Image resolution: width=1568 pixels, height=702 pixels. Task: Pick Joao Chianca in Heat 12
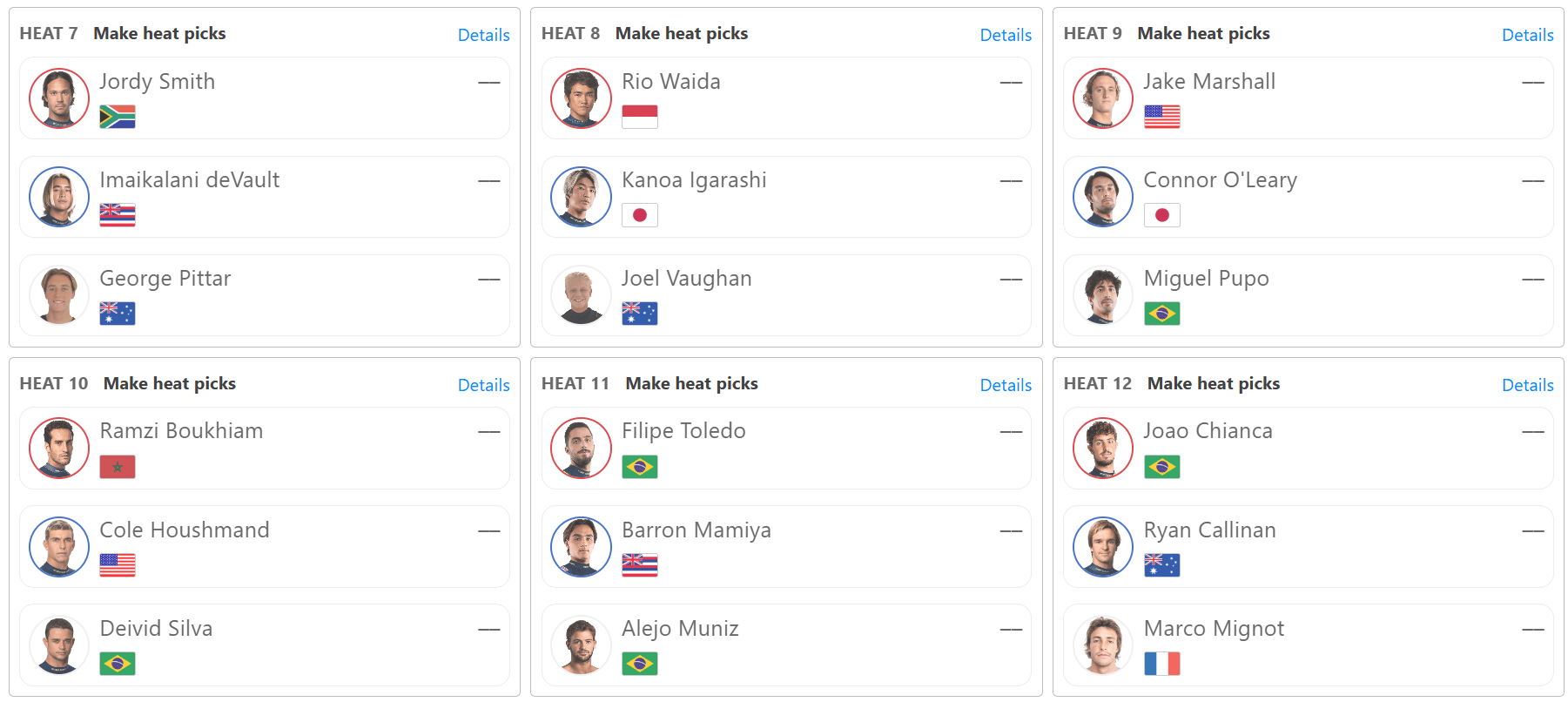coord(1309,448)
